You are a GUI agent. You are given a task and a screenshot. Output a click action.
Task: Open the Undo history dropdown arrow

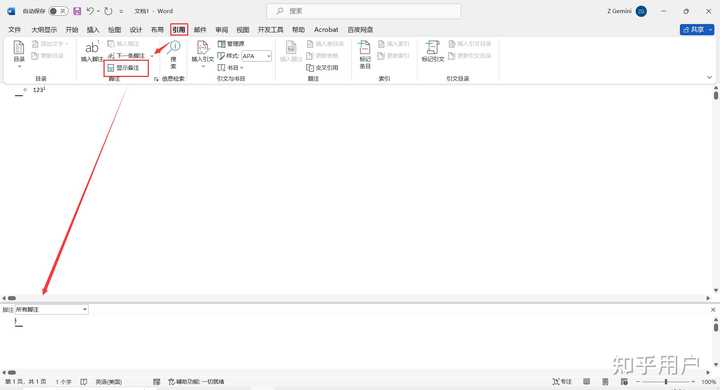pyautogui.click(x=97, y=11)
